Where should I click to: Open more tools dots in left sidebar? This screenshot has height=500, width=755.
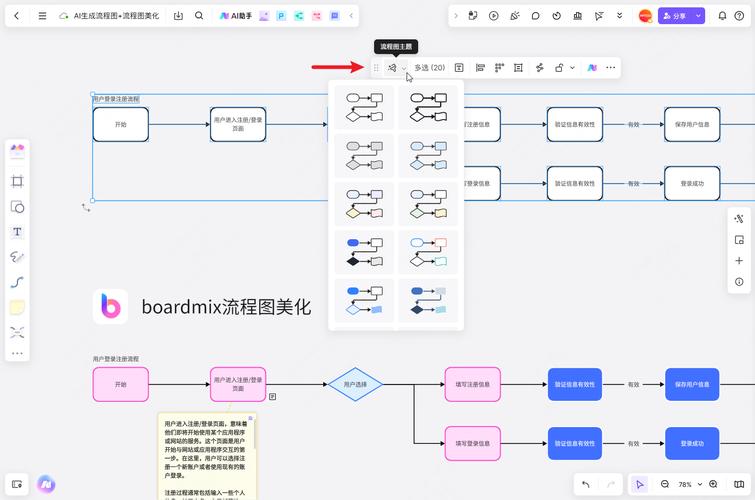click(x=17, y=354)
